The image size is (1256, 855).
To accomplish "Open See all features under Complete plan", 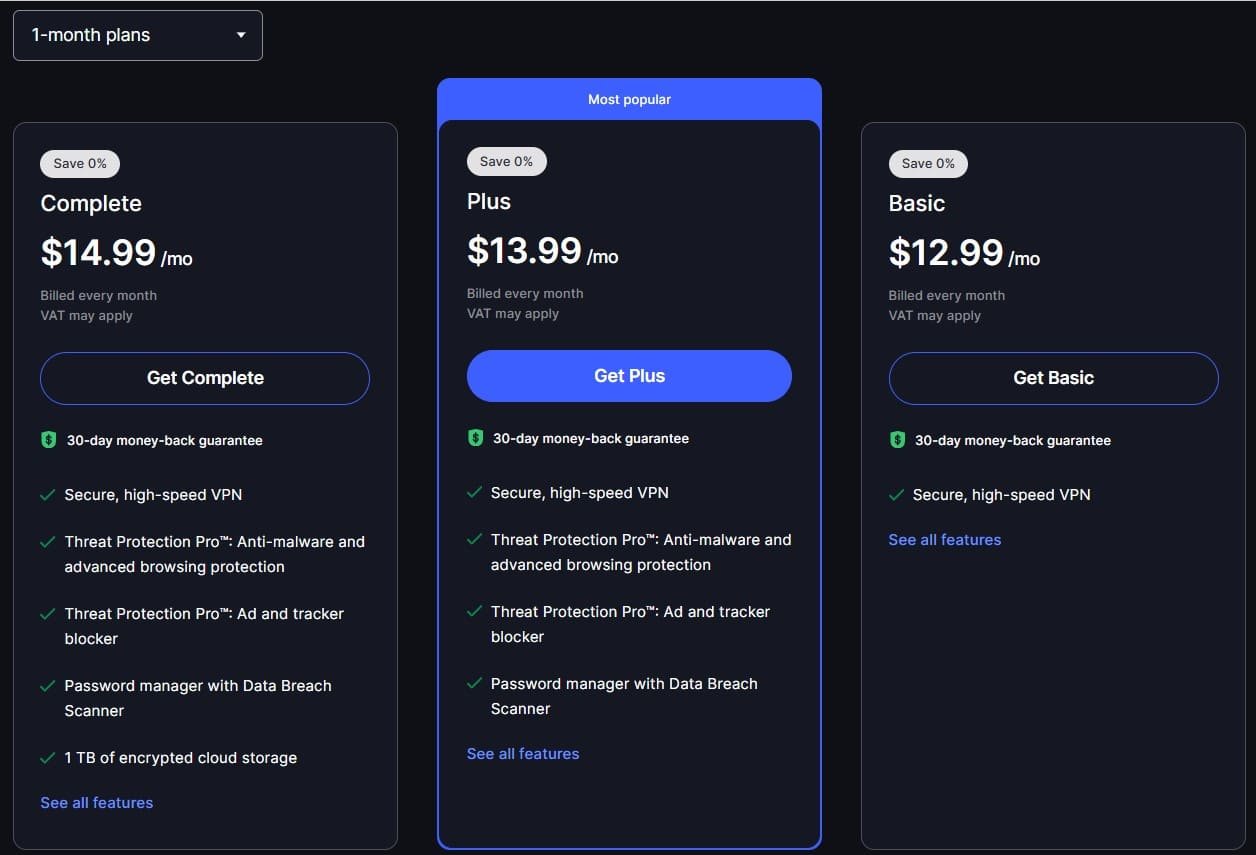I will tap(97, 803).
